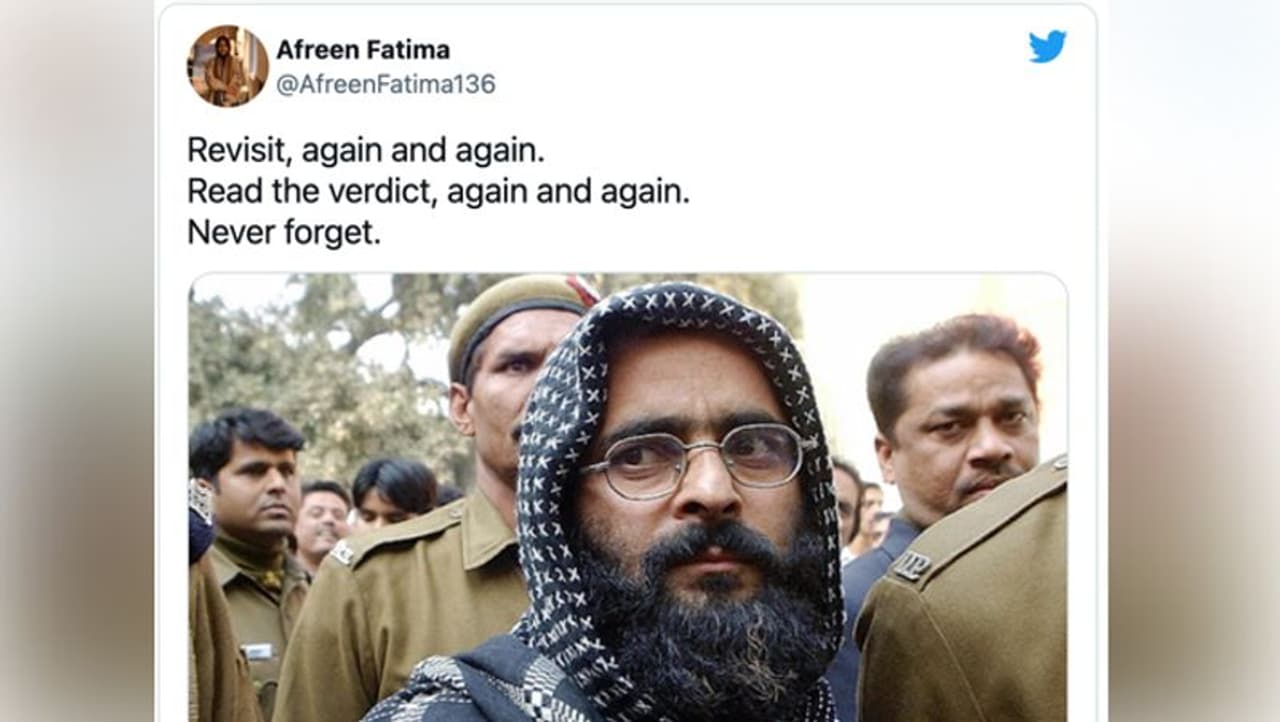
Task: Open the @AfreenFatima136 handle link
Action: pyautogui.click(x=386, y=85)
